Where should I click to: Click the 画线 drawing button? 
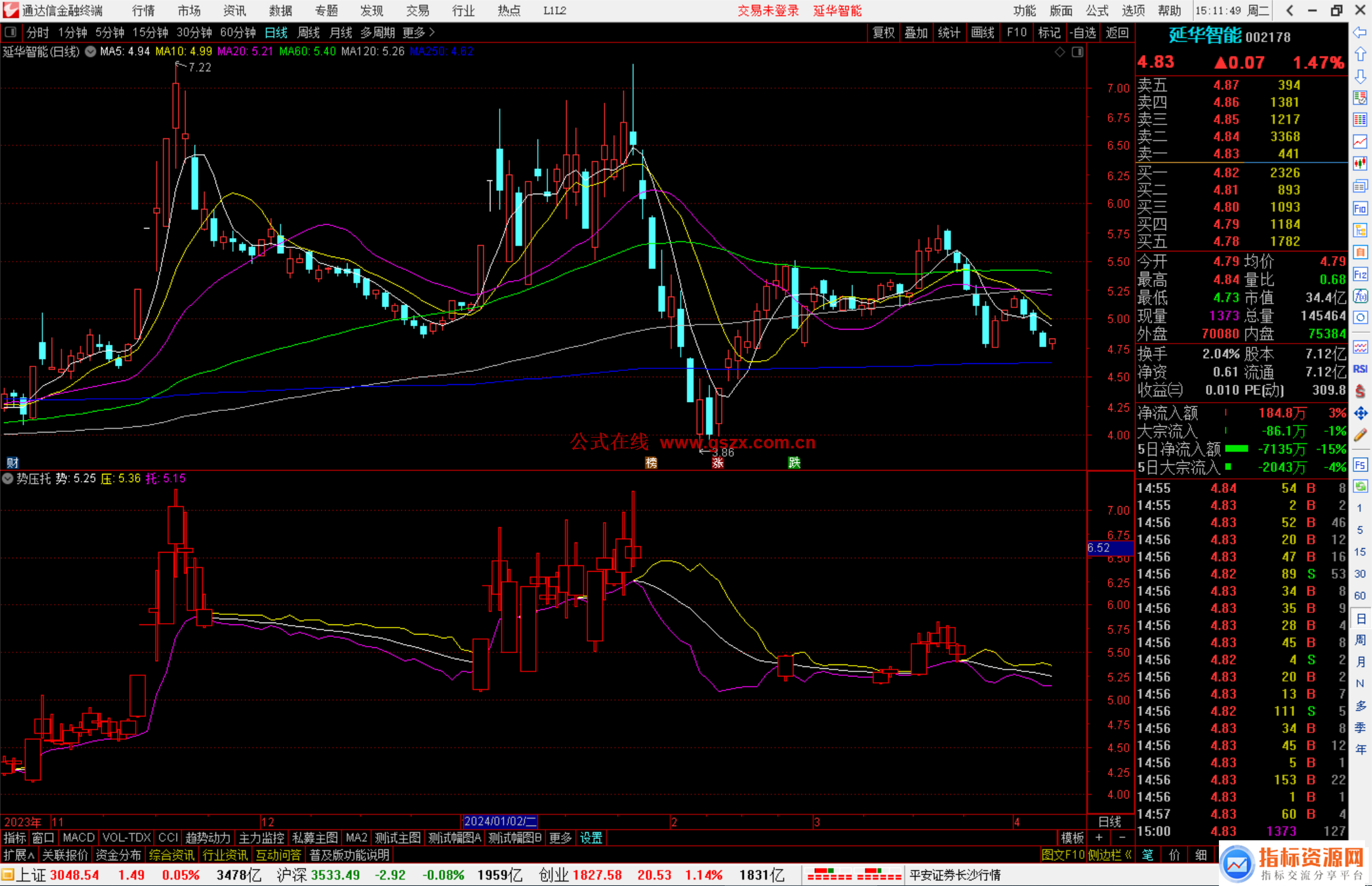(983, 32)
